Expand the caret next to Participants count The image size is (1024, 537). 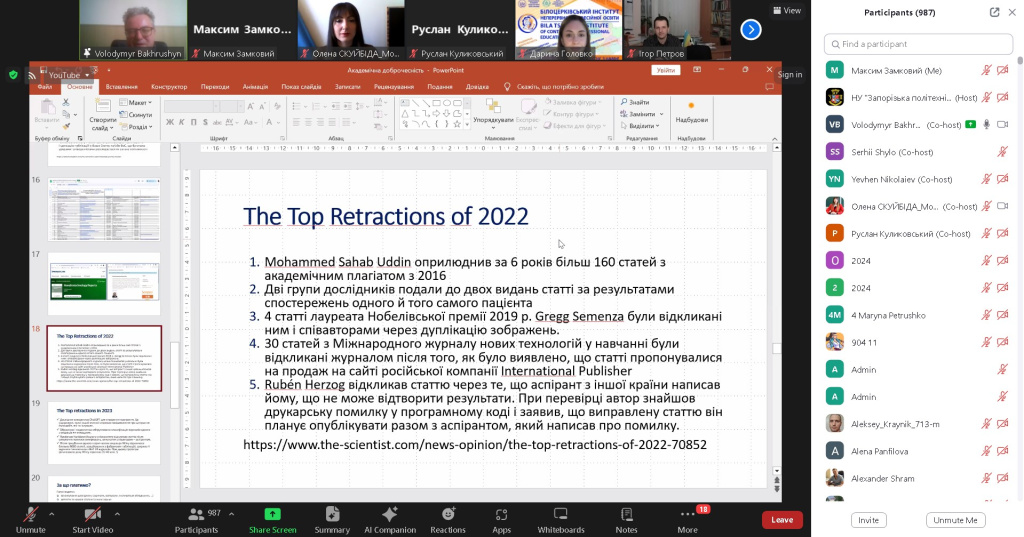pos(231,514)
